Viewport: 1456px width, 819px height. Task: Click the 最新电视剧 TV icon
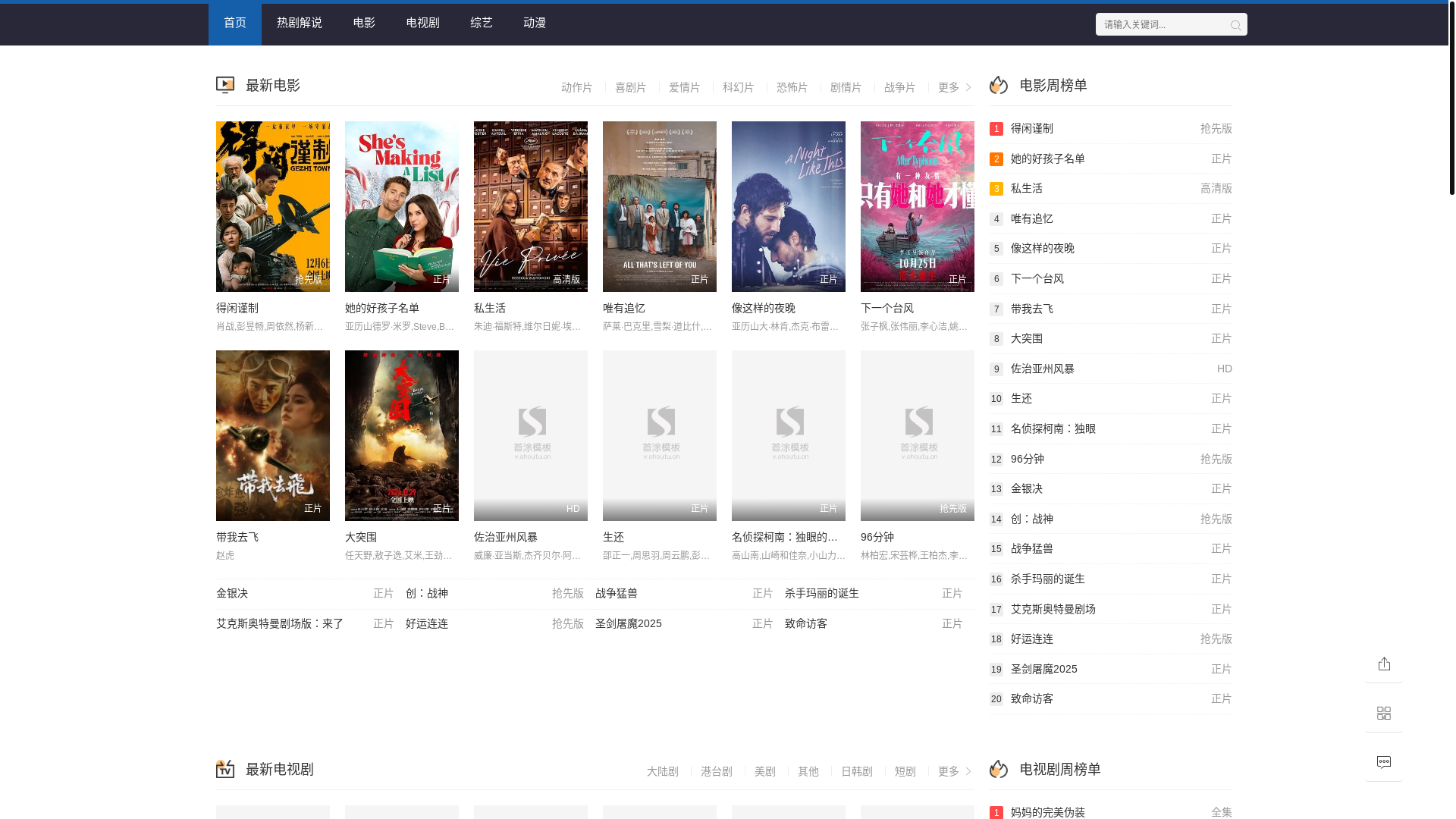(x=225, y=769)
